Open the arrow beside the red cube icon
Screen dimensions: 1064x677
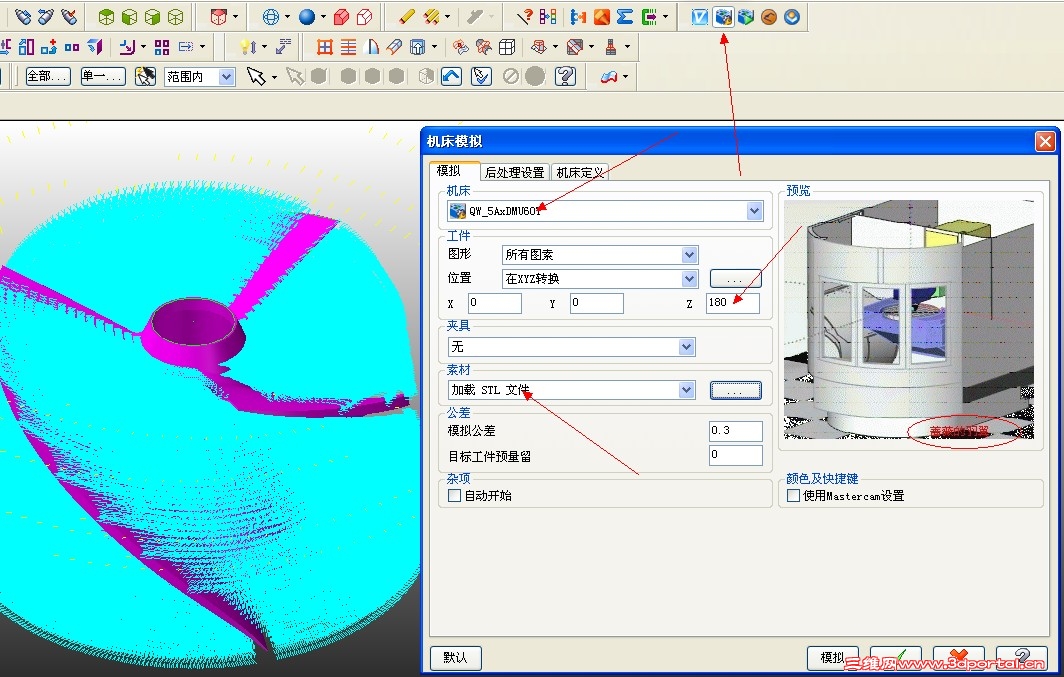(x=235, y=17)
